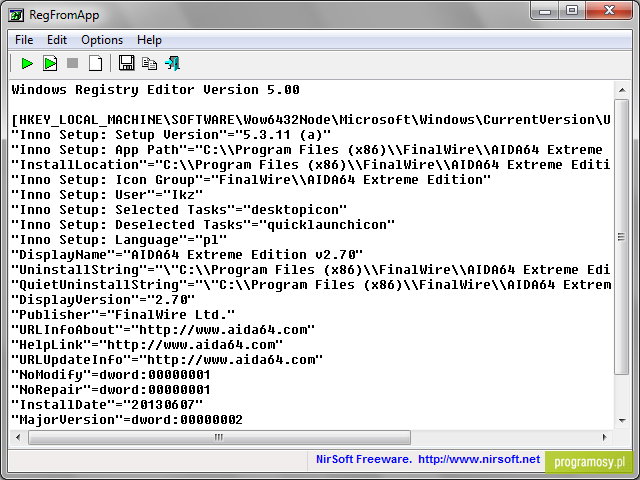Click the 'Deselected Tasks'='quicklaunchicon' line

pos(203,225)
